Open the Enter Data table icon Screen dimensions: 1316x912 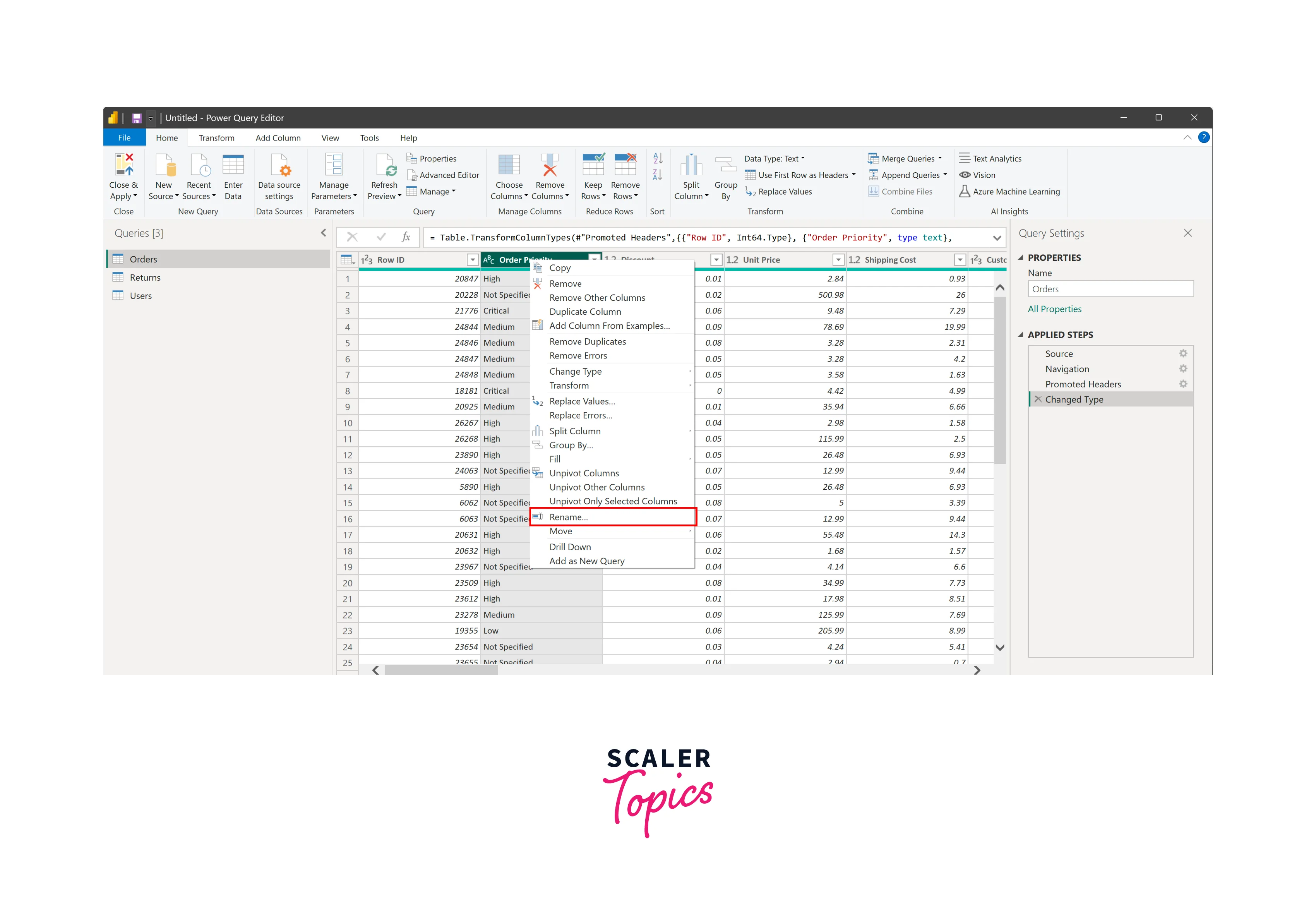tap(233, 165)
